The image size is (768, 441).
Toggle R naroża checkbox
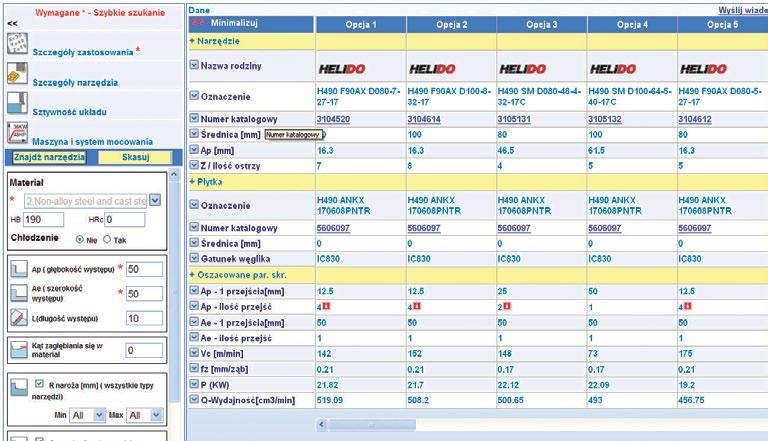pyautogui.click(x=39, y=384)
